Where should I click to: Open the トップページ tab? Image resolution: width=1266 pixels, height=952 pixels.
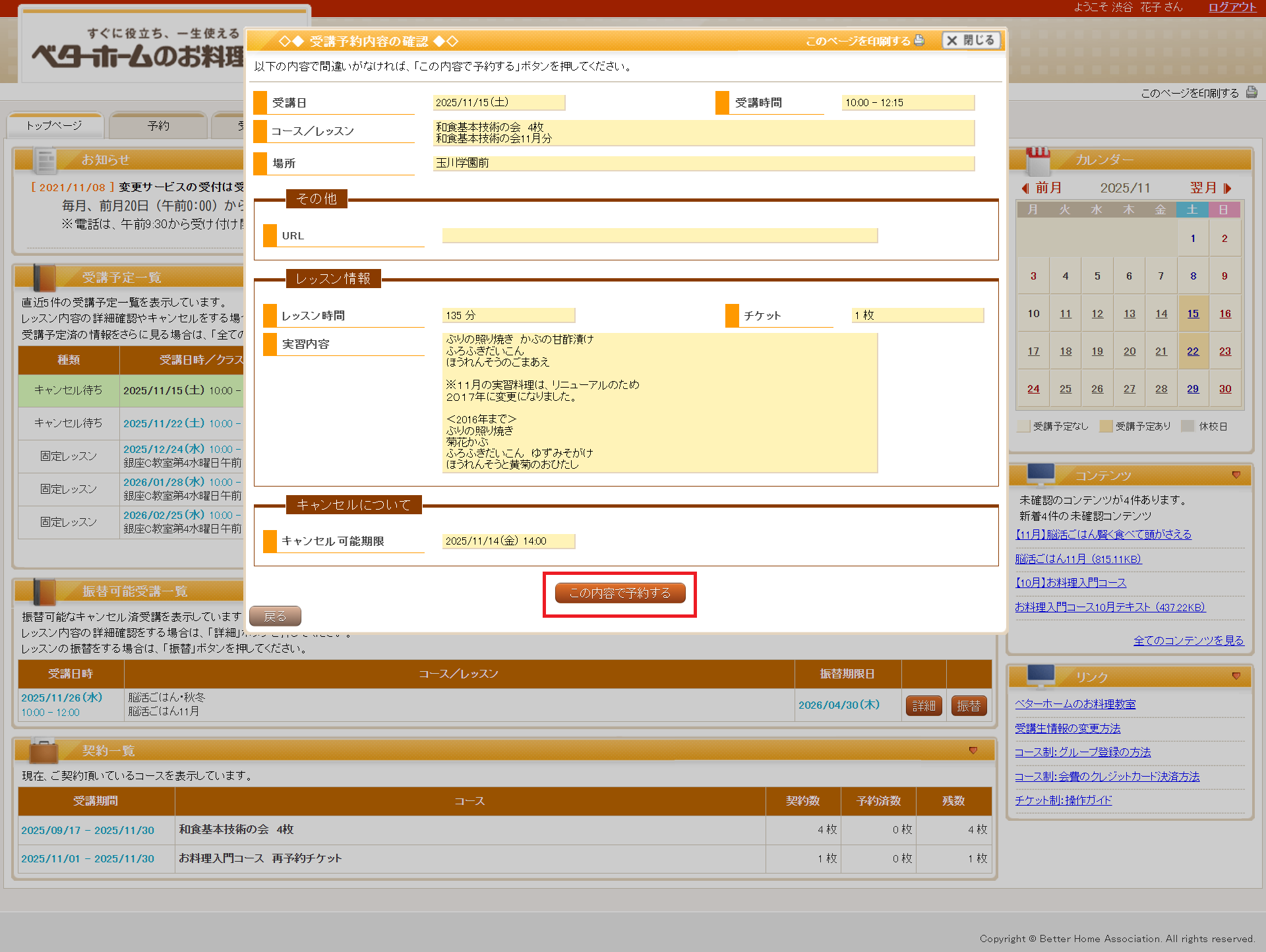point(55,126)
